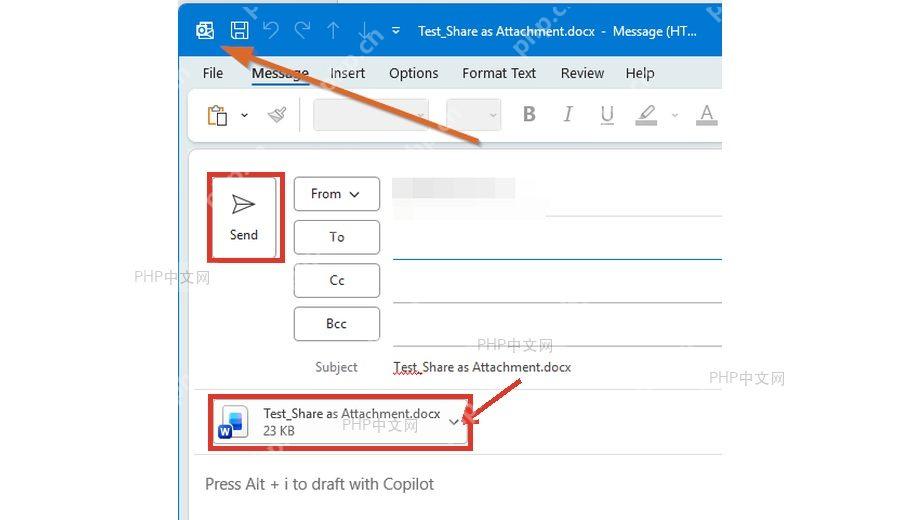
Task: Toggle Italic formatting
Action: [568, 115]
